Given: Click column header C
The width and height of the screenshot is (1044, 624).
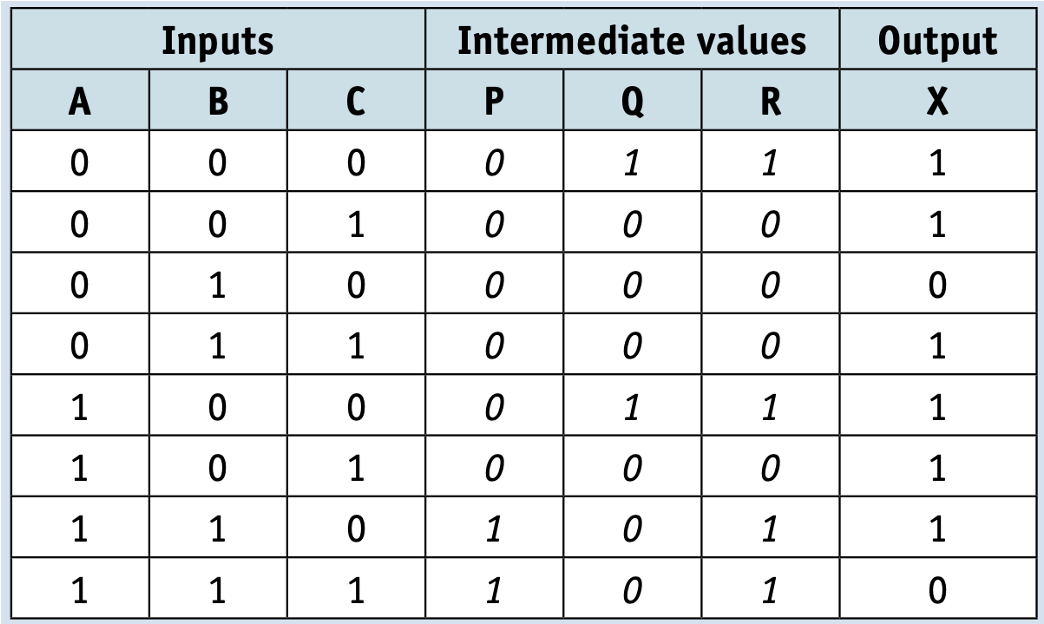Looking at the screenshot, I should (356, 100).
